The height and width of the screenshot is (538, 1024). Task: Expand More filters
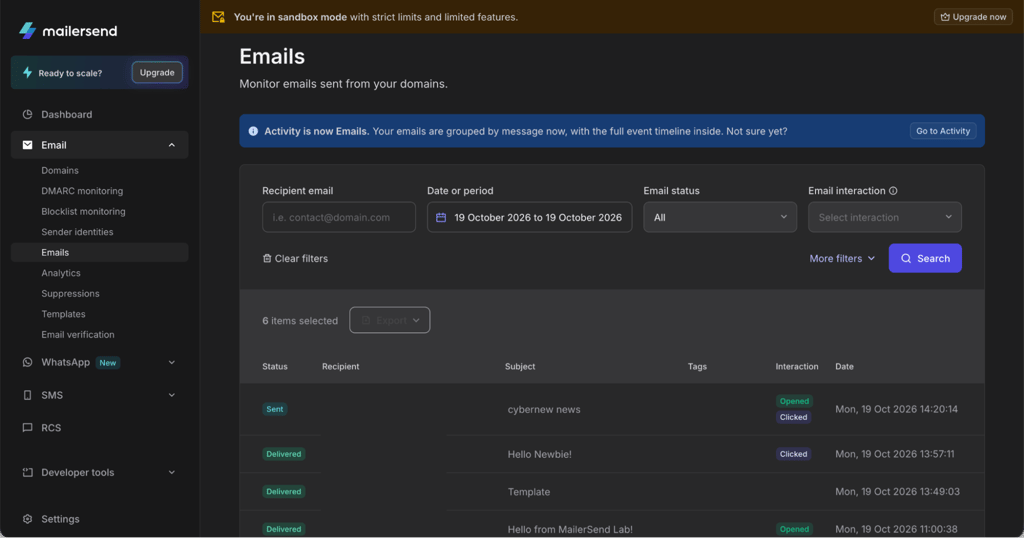tap(842, 259)
